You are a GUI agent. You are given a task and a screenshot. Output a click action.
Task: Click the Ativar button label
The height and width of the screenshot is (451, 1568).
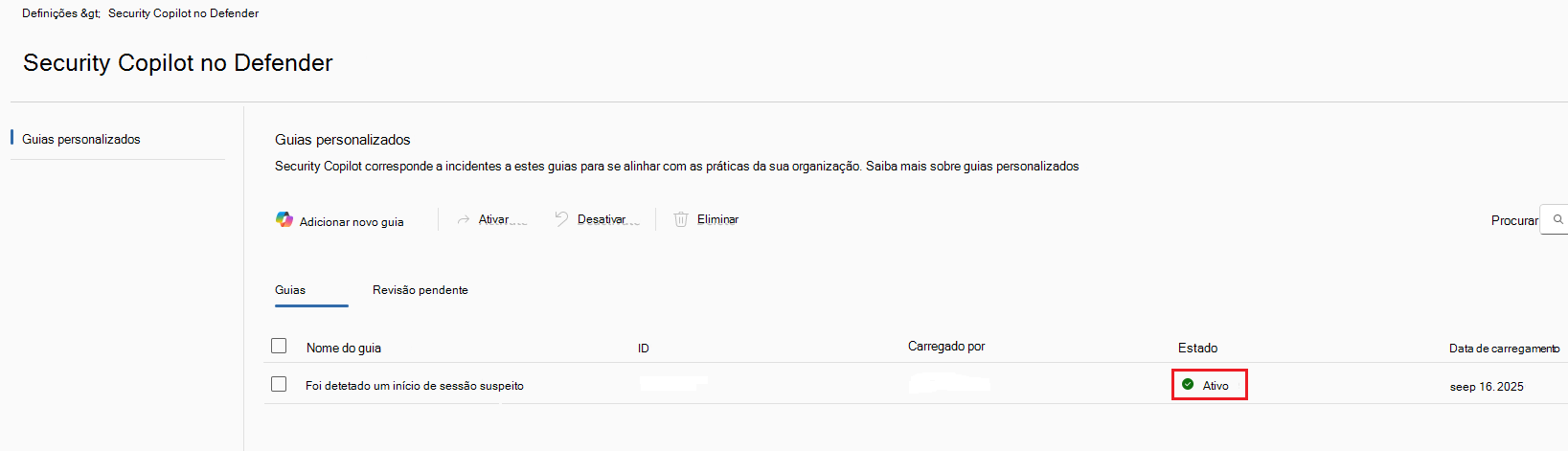point(493,219)
